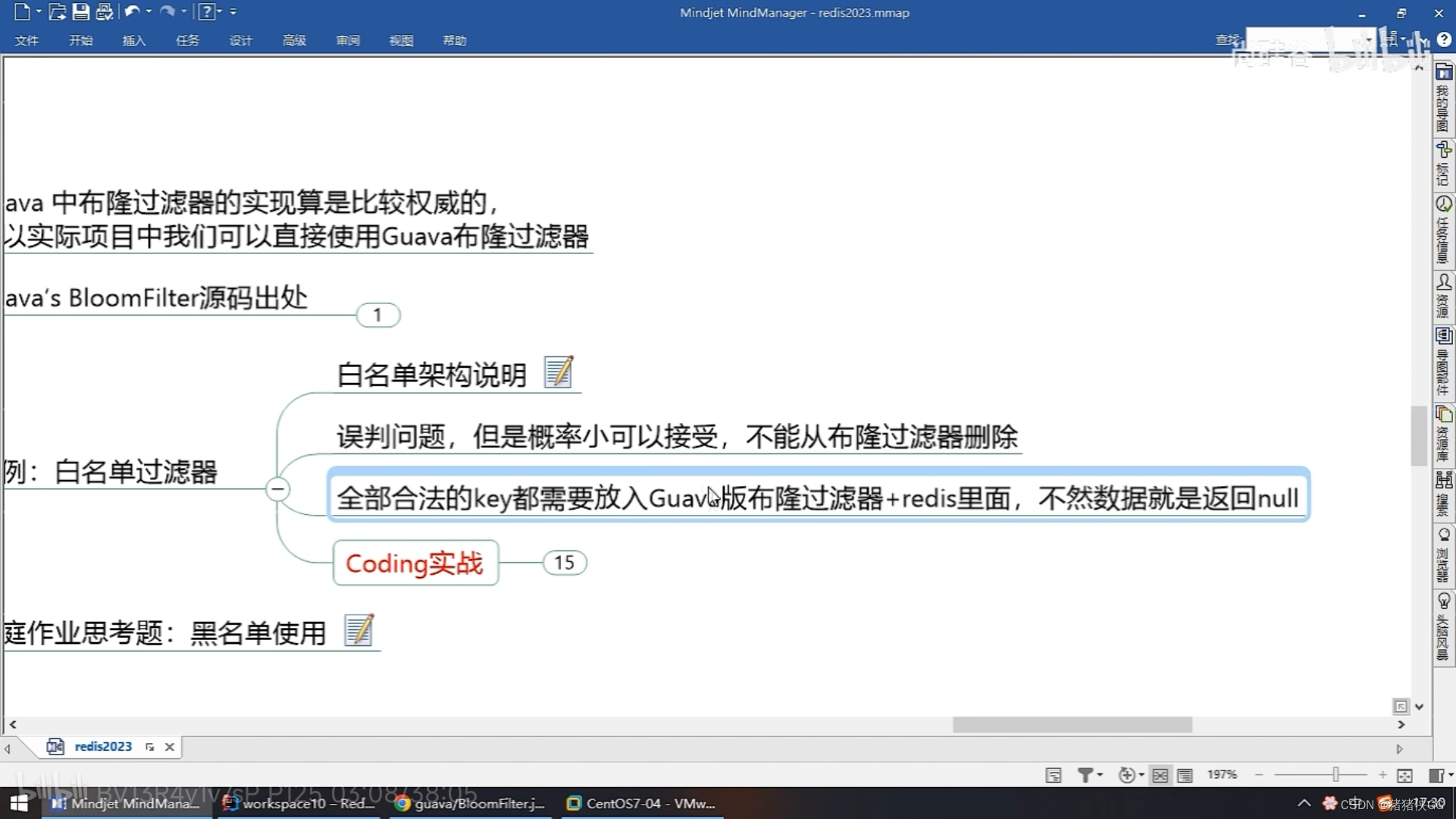Viewport: 1456px width, 819px height.
Task: Select the 白名单架构说明 topic
Action: point(431,375)
